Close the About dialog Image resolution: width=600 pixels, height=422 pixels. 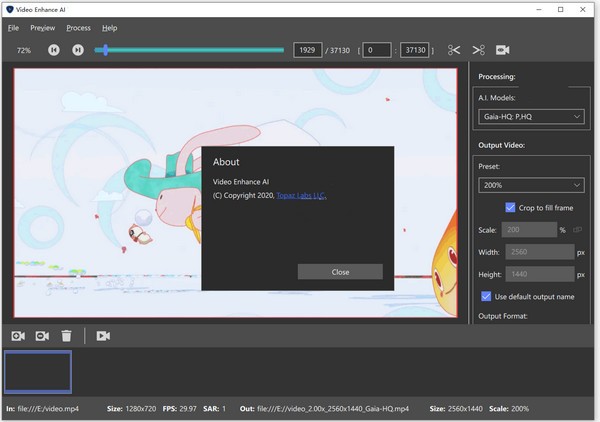(340, 272)
